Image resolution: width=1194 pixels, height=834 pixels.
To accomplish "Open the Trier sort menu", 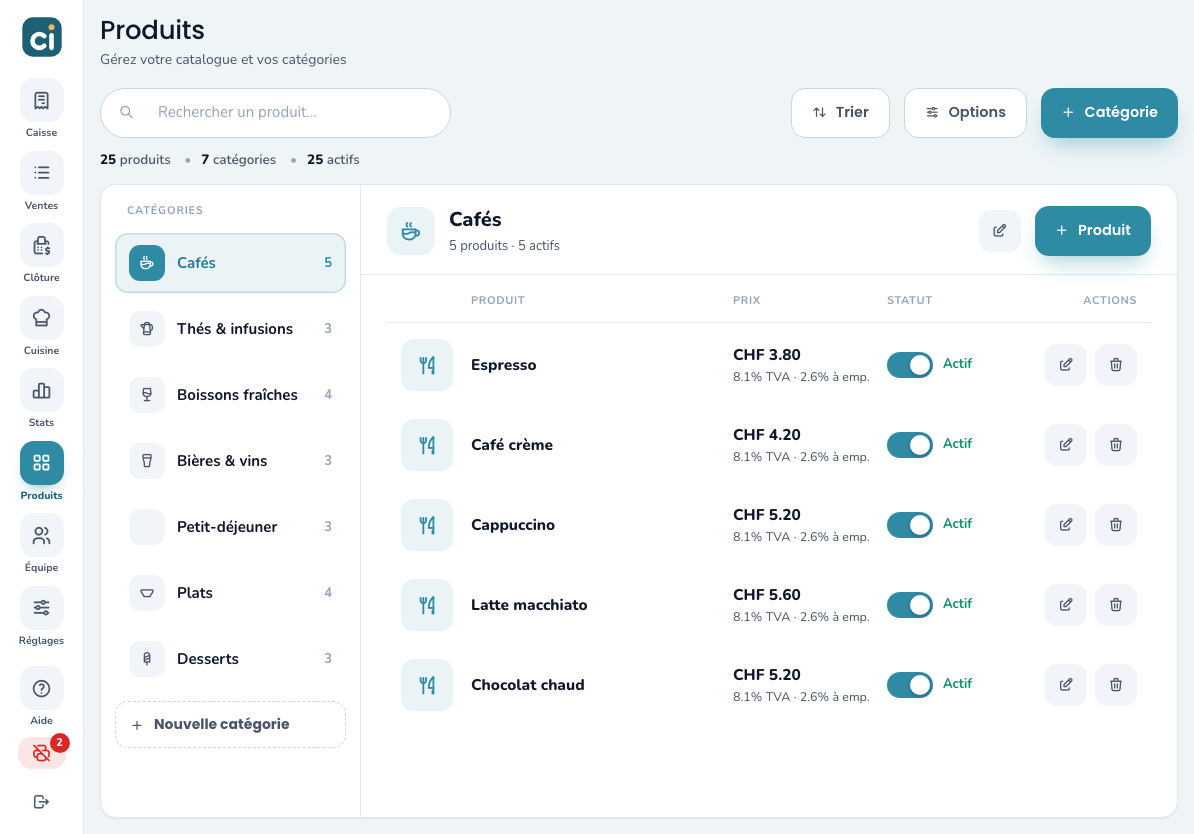I will (841, 113).
